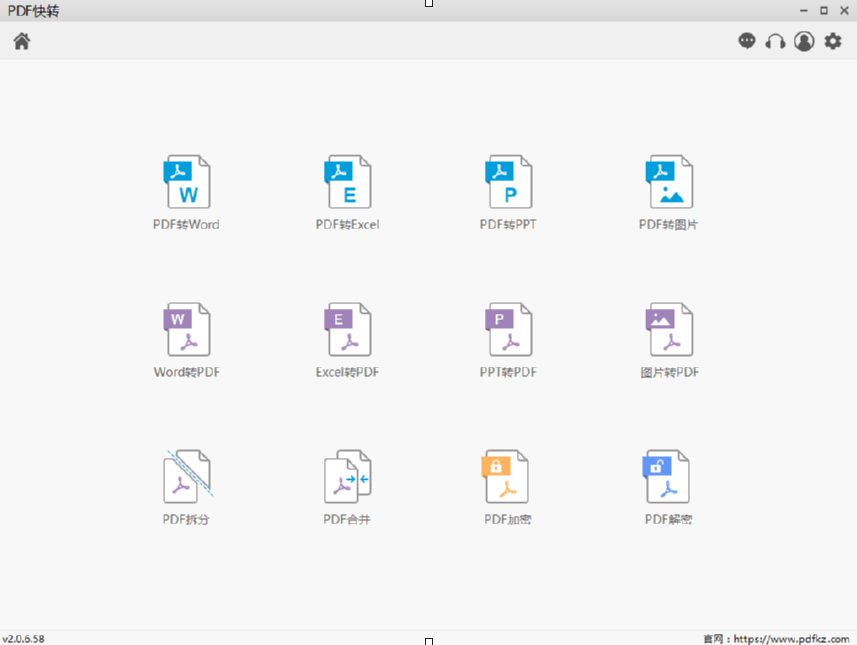Viewport: 857px width, 645px height.
Task: Maximize the PDF快转 window
Action: pos(824,10)
